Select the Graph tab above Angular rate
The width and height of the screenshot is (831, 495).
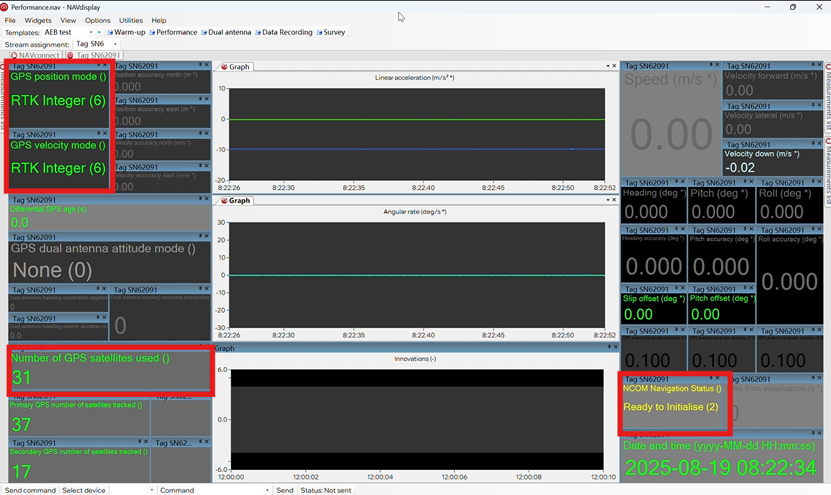click(235, 200)
